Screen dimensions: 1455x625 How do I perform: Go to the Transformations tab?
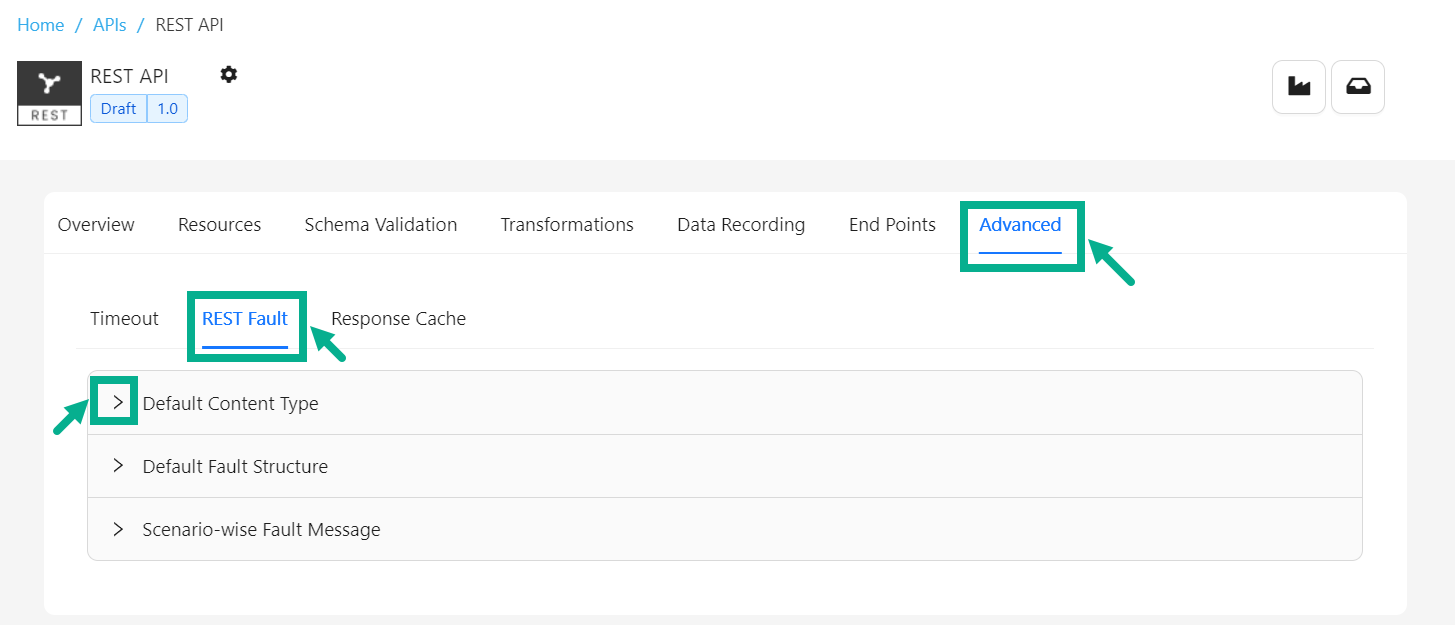coord(567,225)
